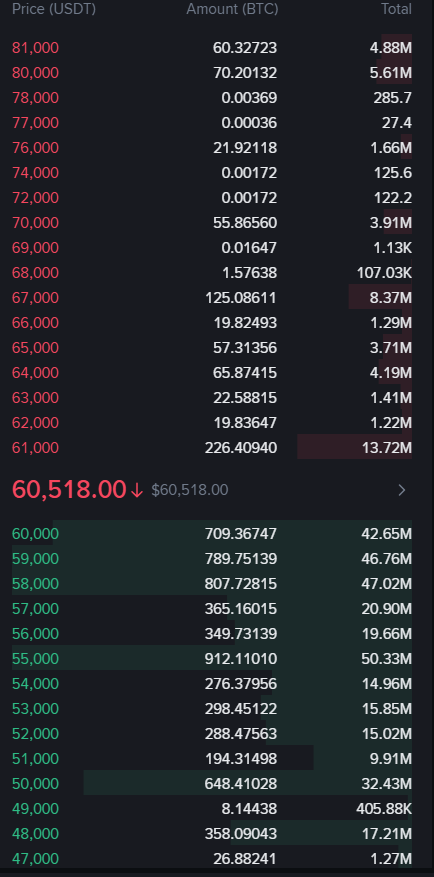Click the 226.40940 BTC ask amount
The width and height of the screenshot is (434, 877).
241,448
